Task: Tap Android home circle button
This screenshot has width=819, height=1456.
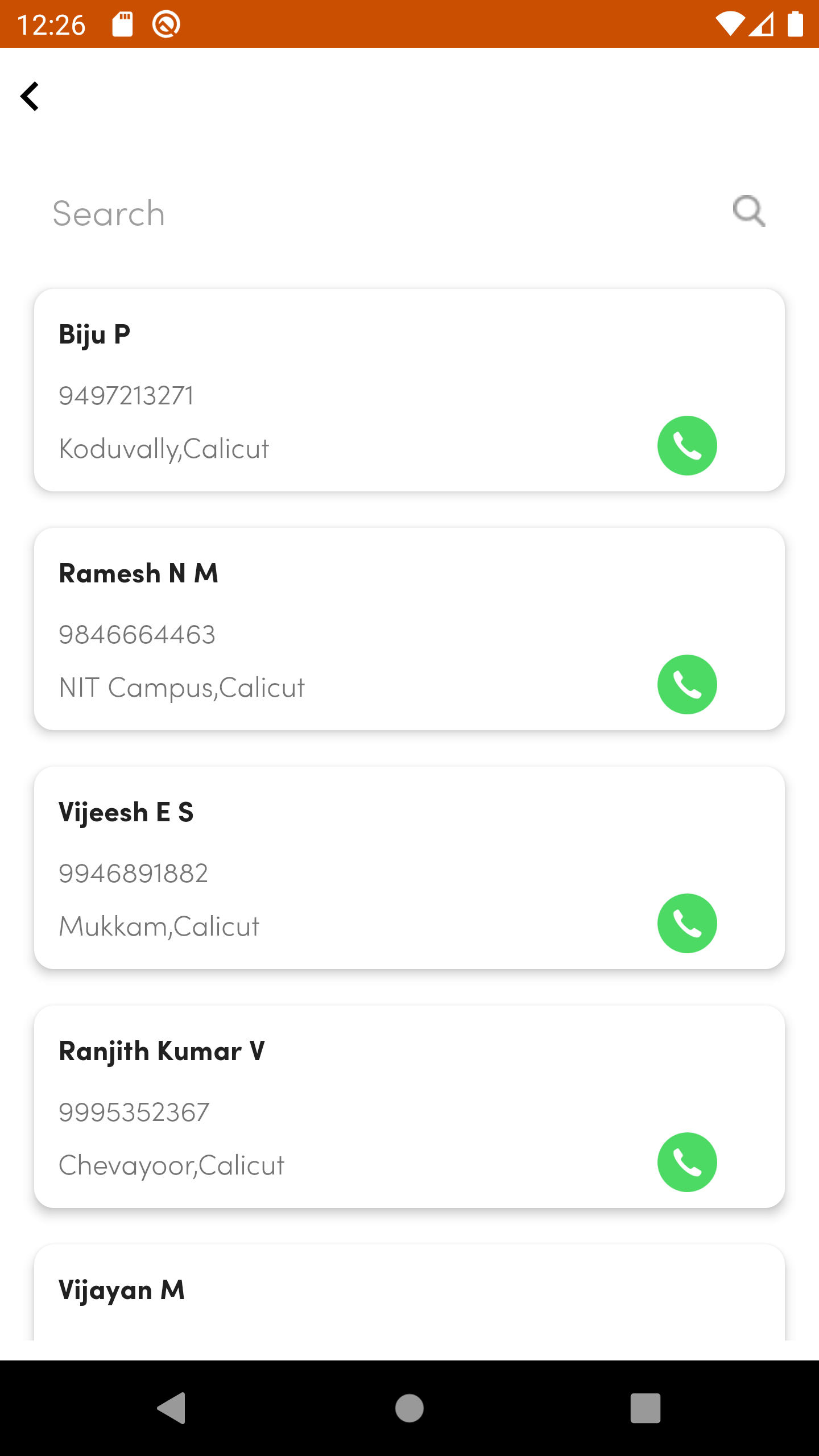Action: 409,1408
